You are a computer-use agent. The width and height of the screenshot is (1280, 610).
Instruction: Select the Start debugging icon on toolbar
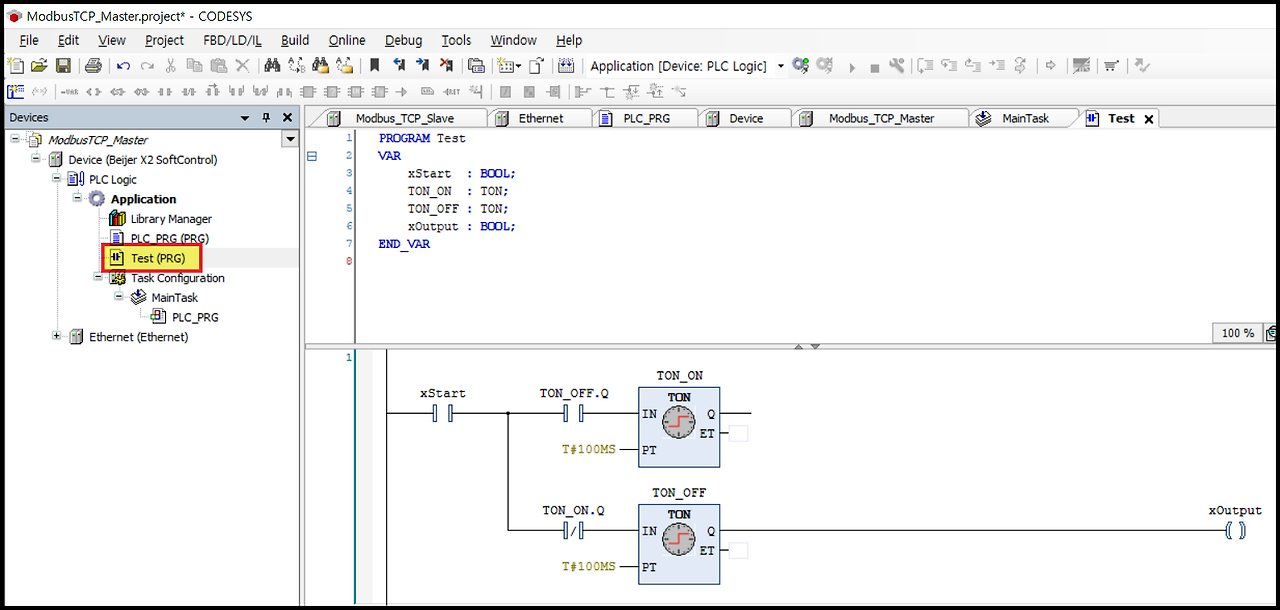(x=852, y=65)
